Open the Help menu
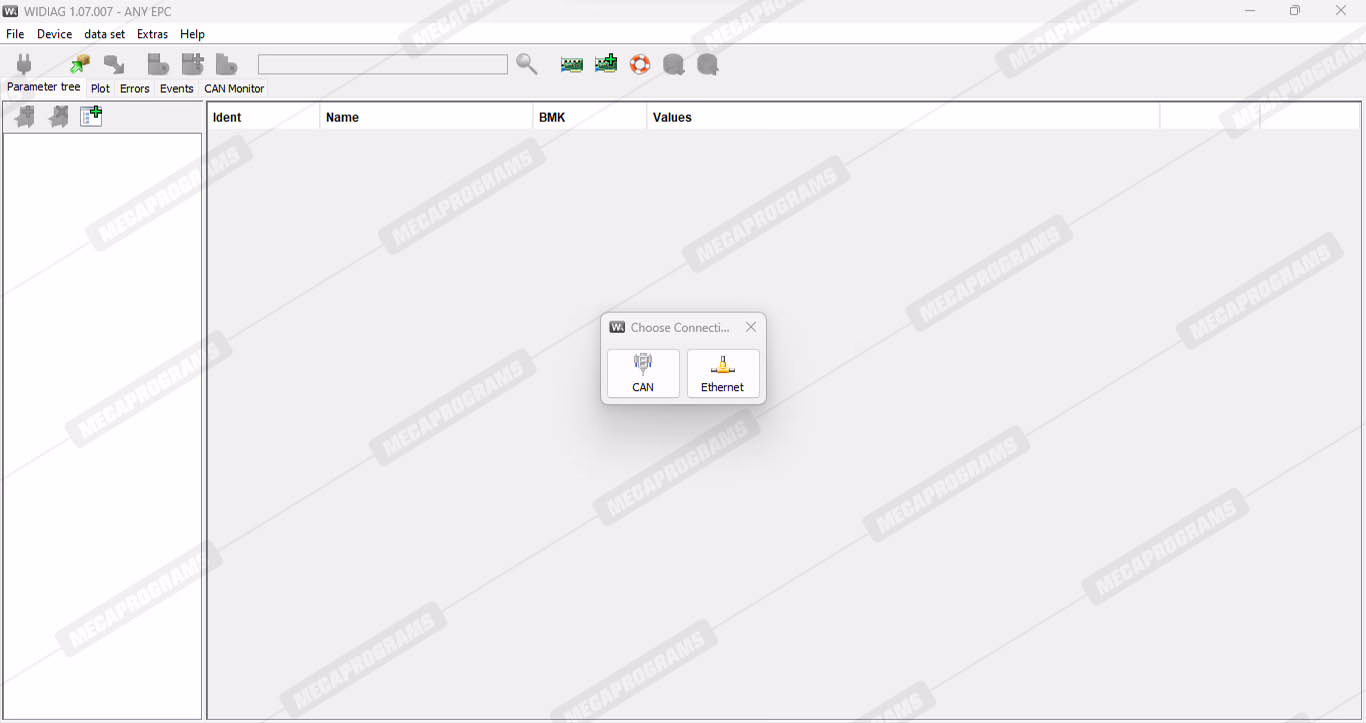The width and height of the screenshot is (1366, 723). click(x=192, y=34)
